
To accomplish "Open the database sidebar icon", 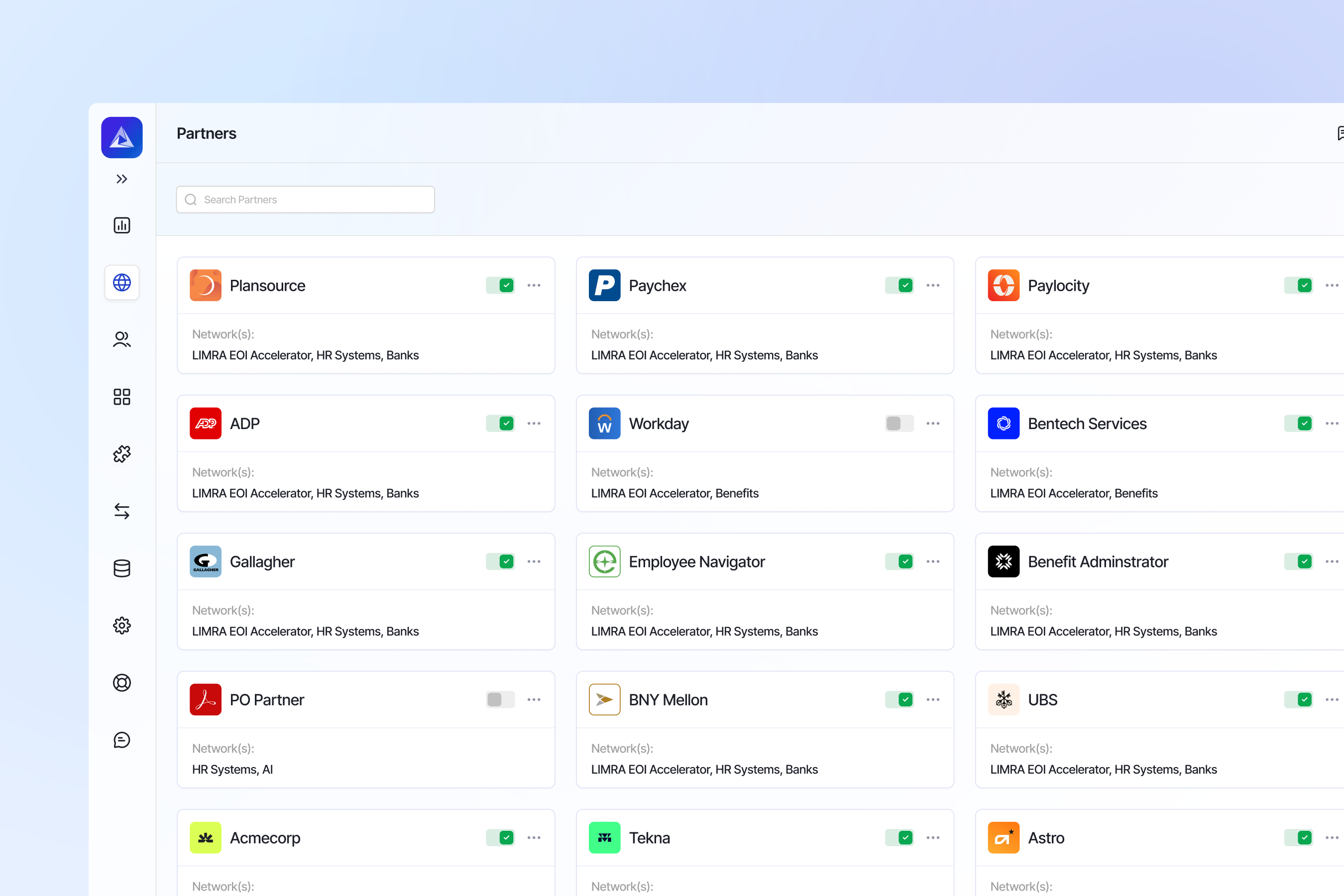I will click(122, 568).
